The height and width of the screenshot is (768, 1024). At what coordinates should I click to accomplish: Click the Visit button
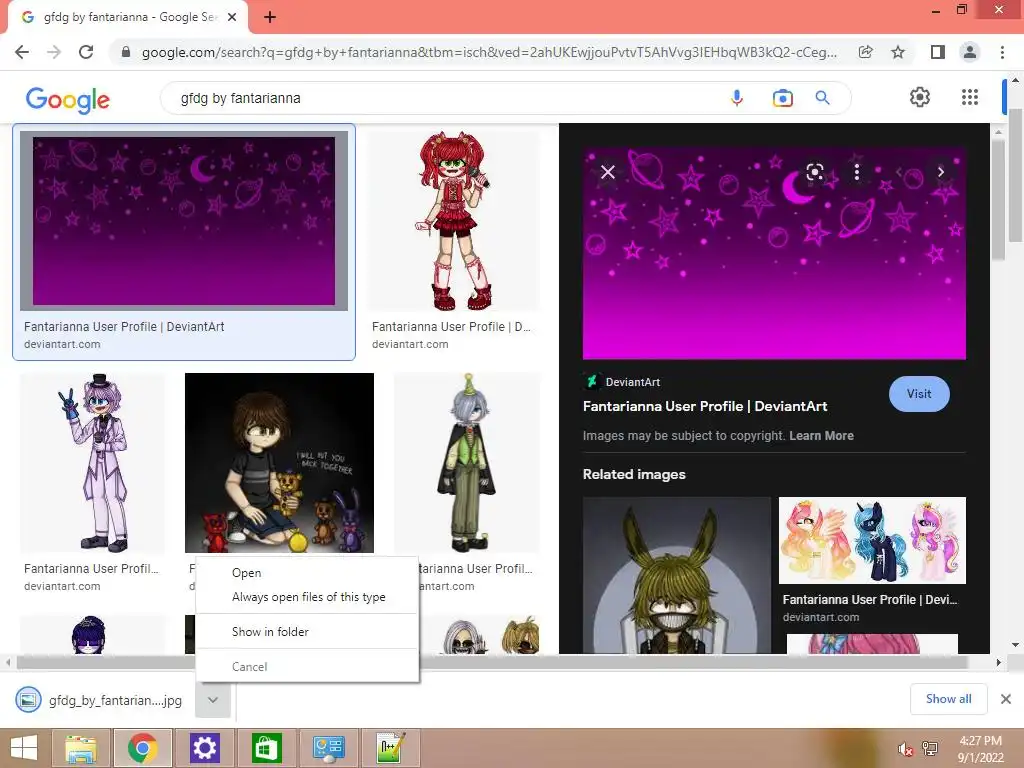click(919, 394)
